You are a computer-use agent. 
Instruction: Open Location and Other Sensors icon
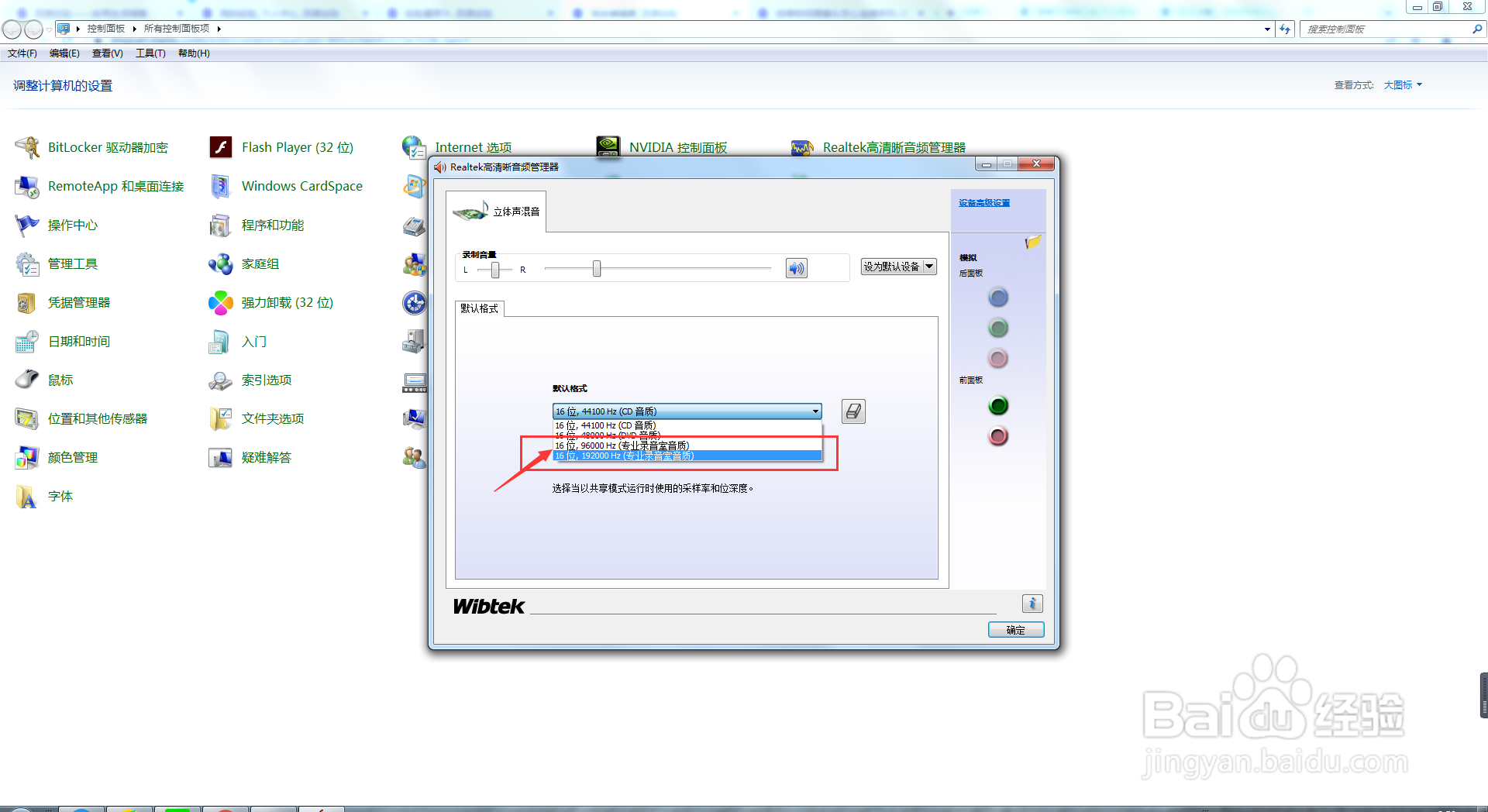(27, 418)
